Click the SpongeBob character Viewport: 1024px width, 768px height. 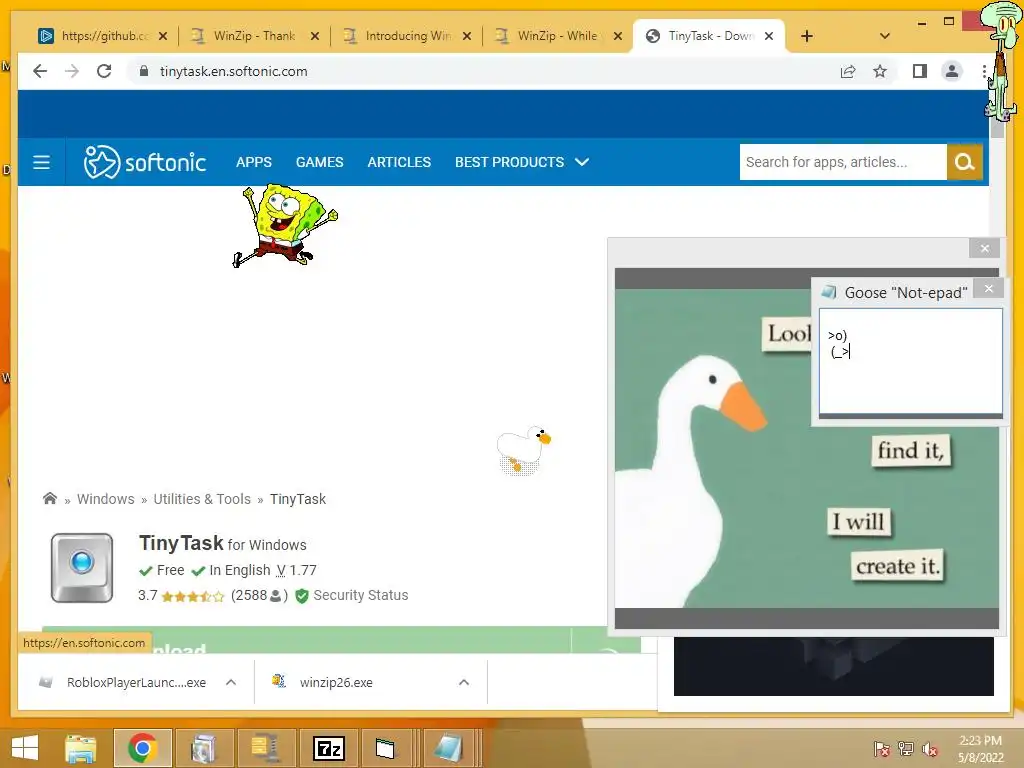pyautogui.click(x=285, y=225)
